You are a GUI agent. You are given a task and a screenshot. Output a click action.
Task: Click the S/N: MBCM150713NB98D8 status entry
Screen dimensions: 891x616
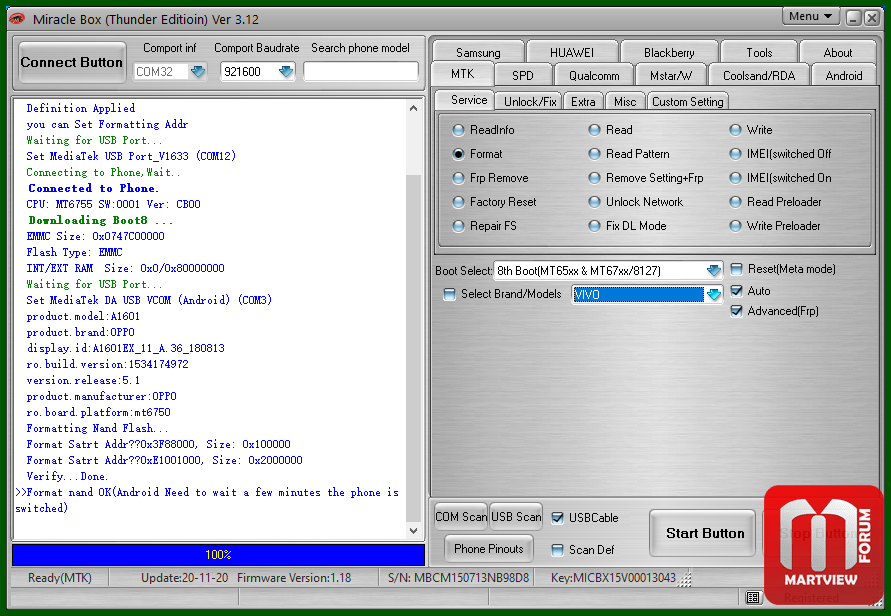point(458,578)
